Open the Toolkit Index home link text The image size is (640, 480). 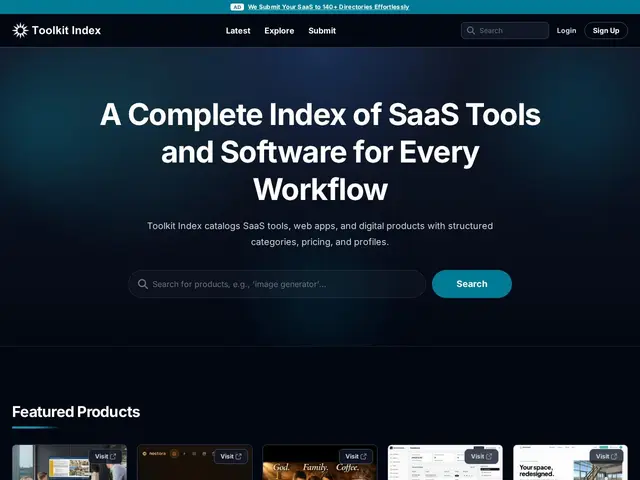pyautogui.click(x=66, y=30)
